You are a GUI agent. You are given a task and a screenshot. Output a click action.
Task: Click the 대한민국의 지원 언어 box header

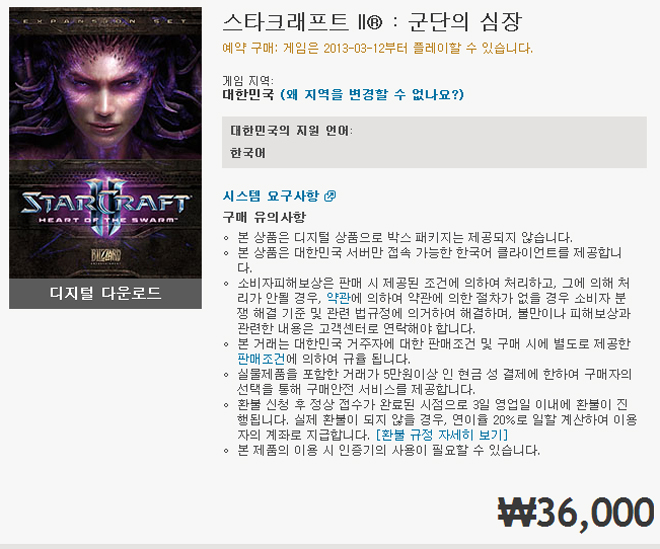pyautogui.click(x=291, y=131)
